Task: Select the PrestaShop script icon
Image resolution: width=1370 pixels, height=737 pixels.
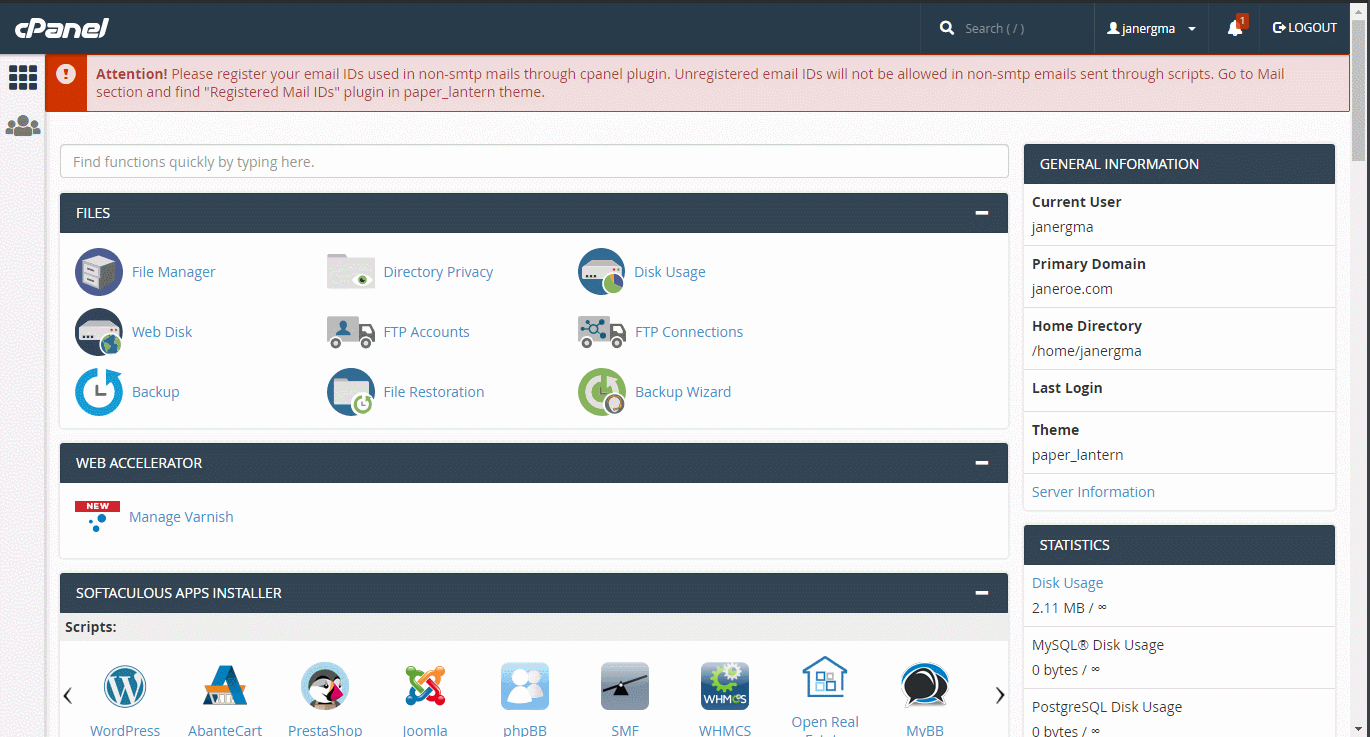Action: (x=325, y=687)
